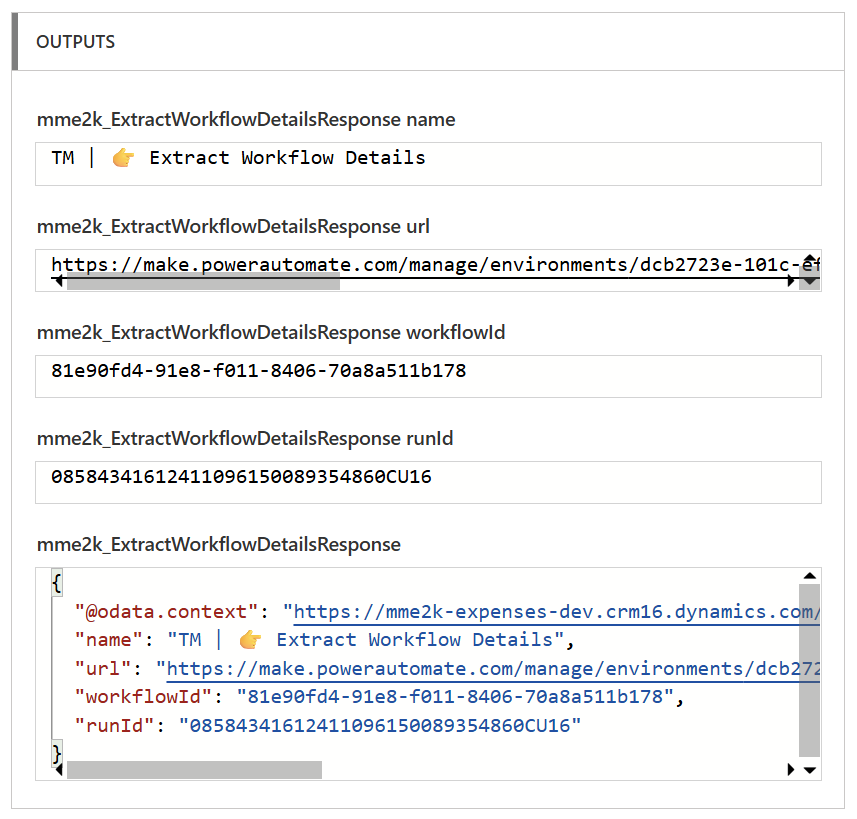Open the powerautomate.com link in the JSON url line
857x819 pixels.
(x=490, y=668)
